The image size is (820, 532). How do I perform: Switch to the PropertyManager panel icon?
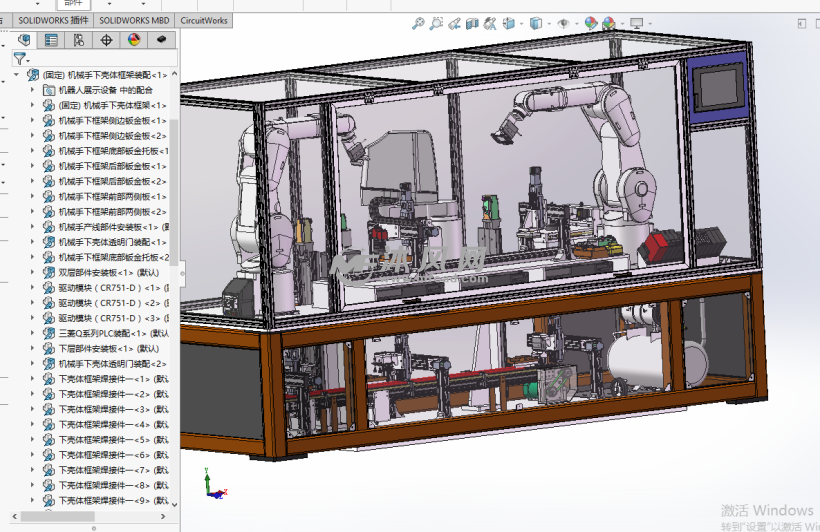coord(52,40)
